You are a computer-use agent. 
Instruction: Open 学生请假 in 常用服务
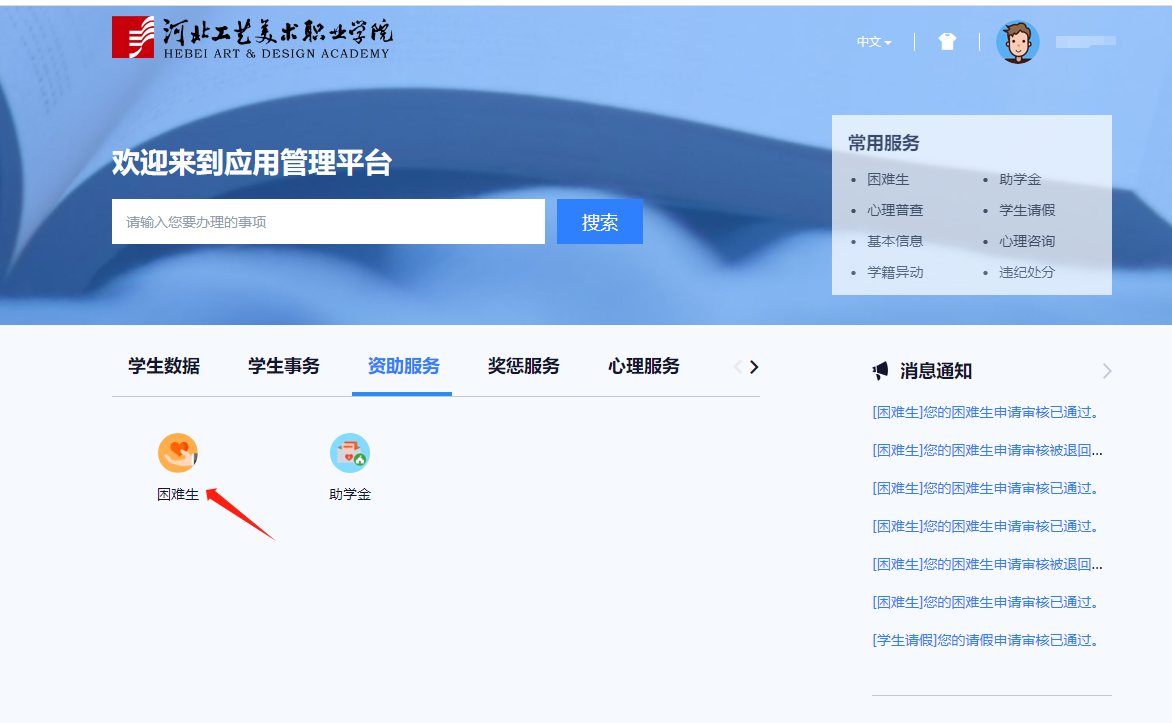1027,210
